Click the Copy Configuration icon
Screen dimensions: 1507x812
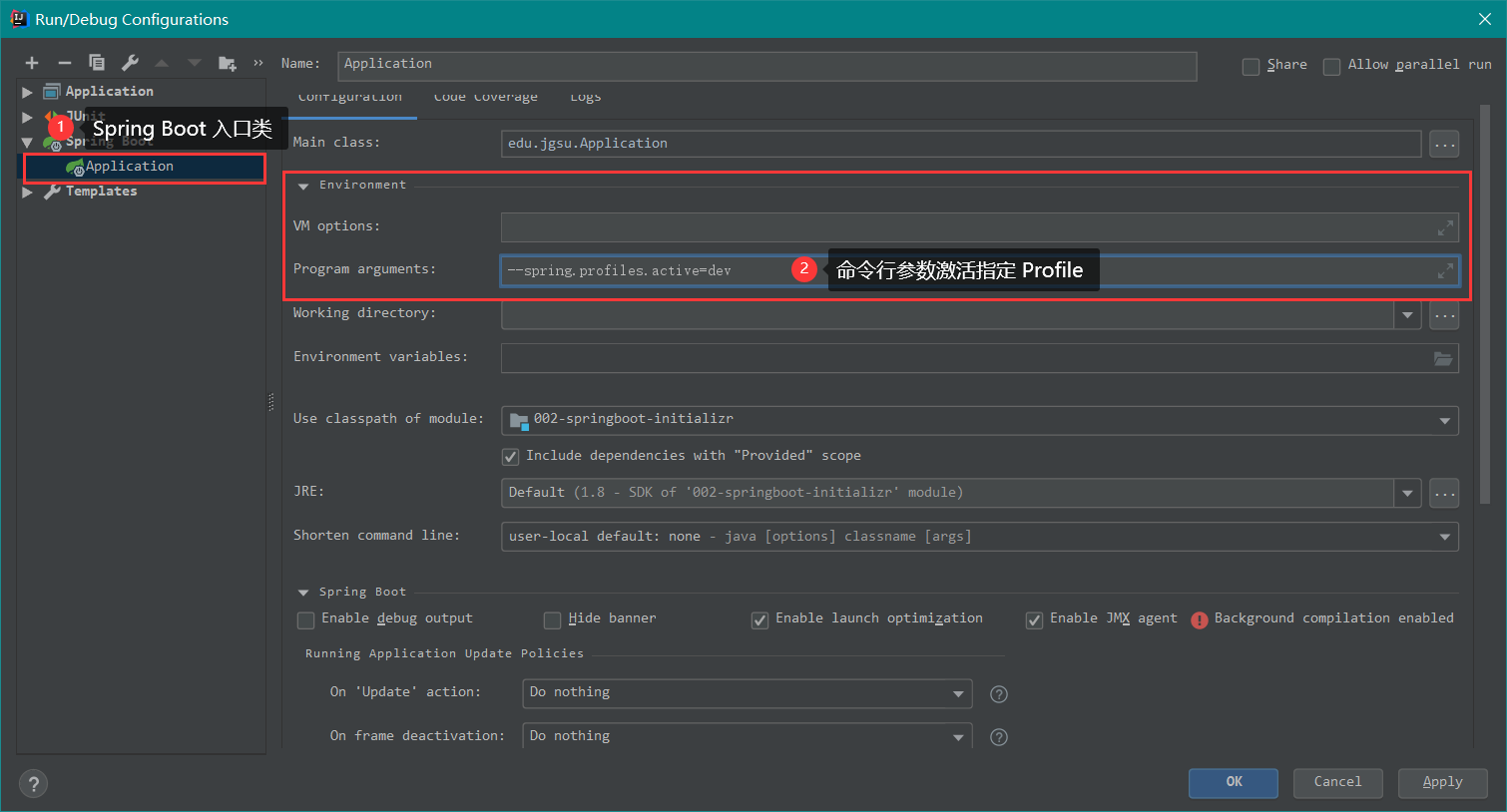[x=97, y=63]
